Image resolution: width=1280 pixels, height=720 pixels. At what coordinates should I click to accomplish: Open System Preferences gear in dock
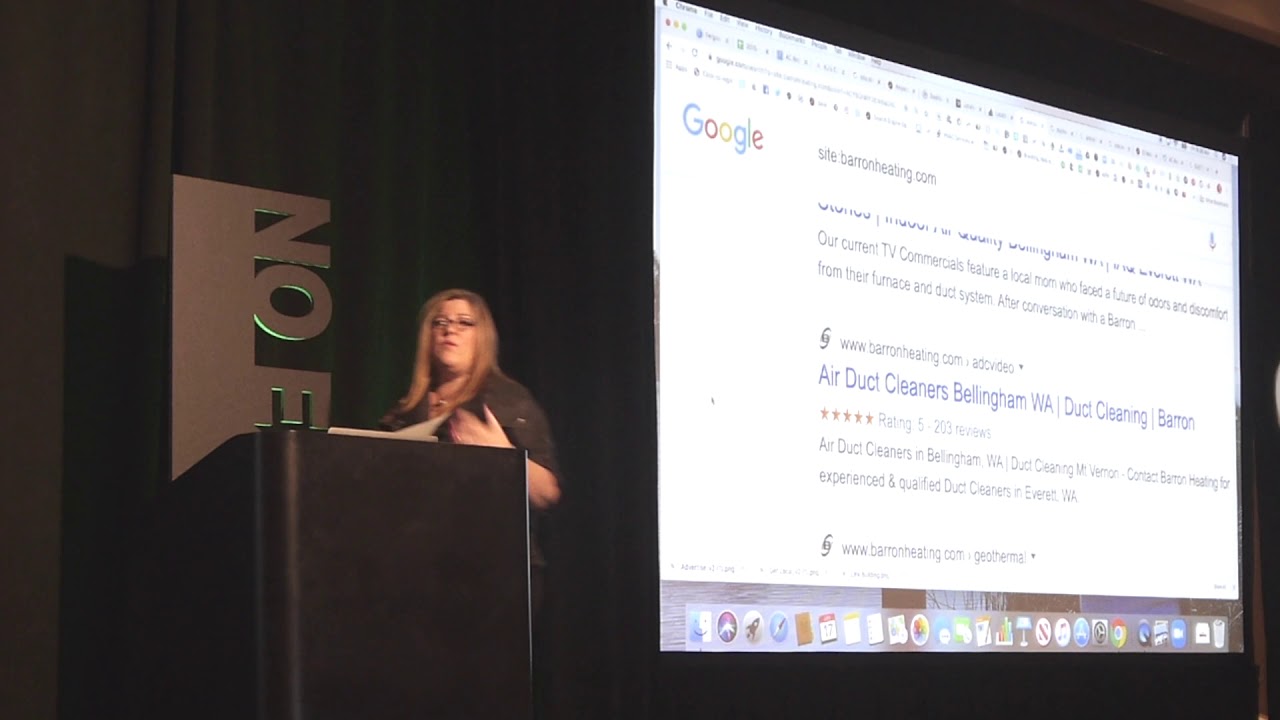click(x=1099, y=633)
